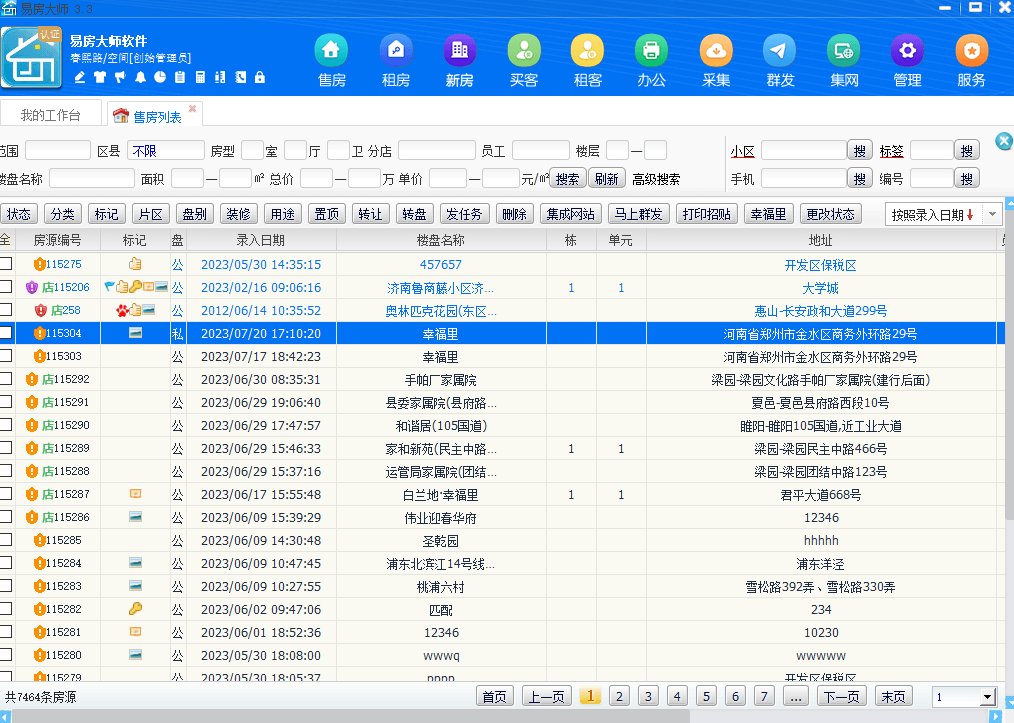
Task: Close the search filter panel with the blue X
Action: coord(1004,141)
